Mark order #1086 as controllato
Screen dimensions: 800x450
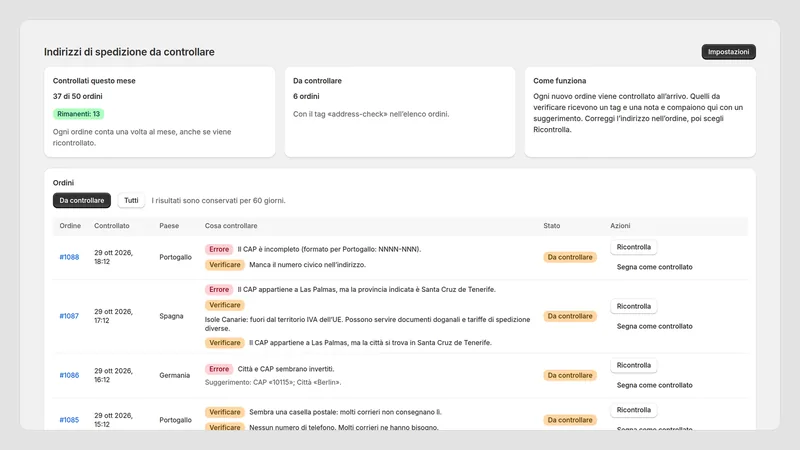(655, 385)
